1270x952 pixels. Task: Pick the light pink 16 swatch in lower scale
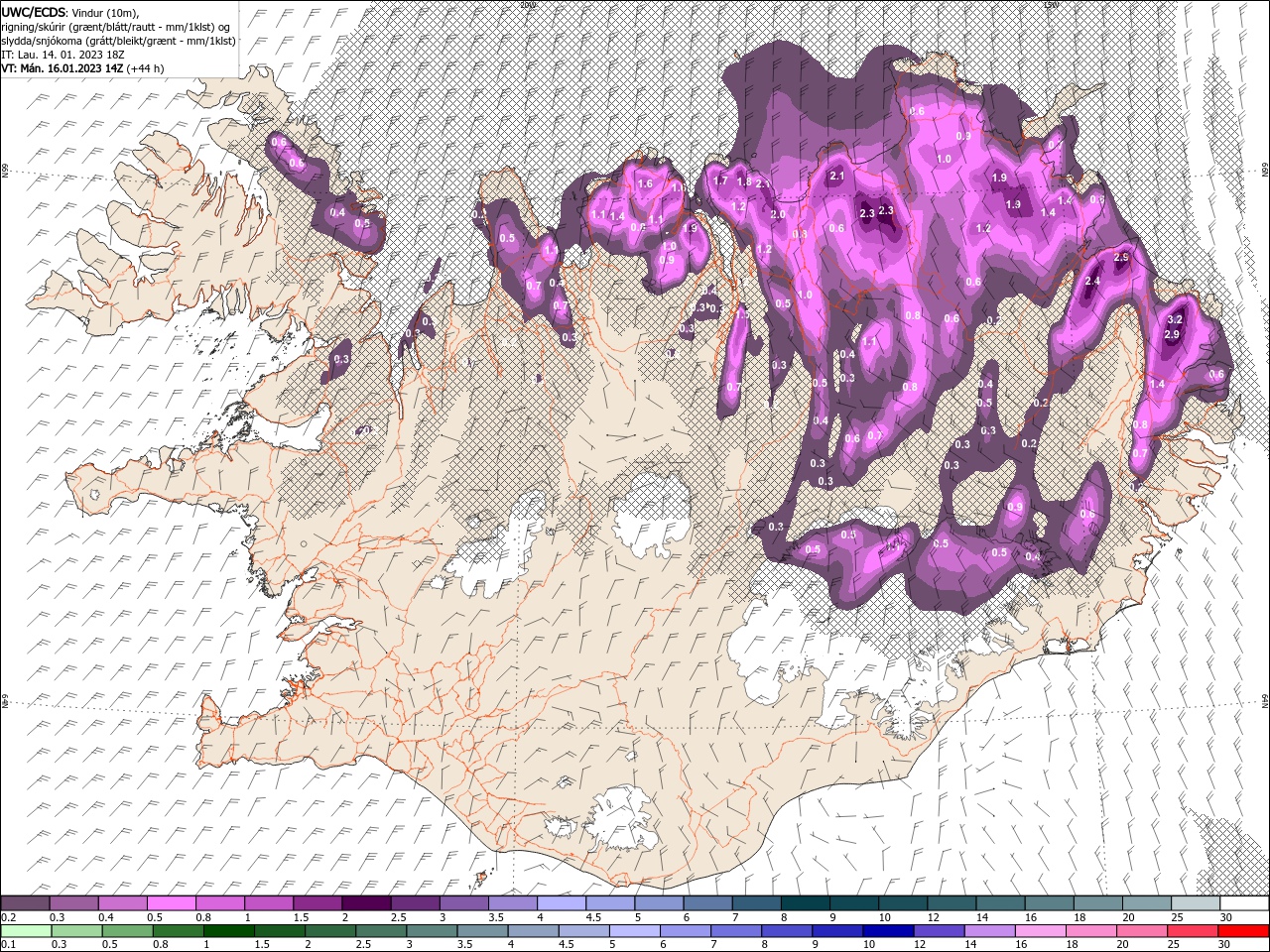point(1039,931)
